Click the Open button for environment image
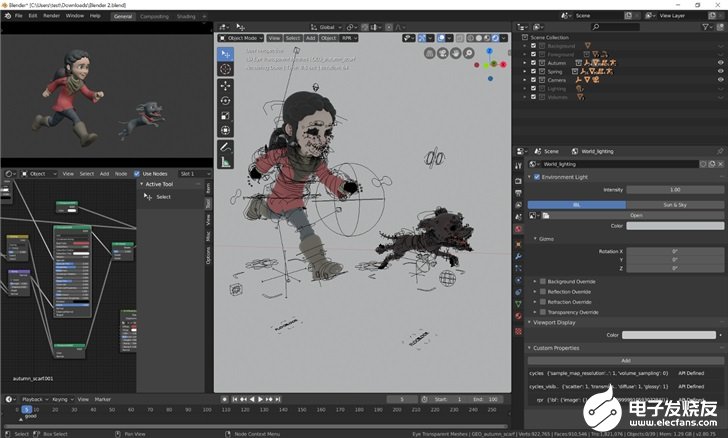 tap(636, 216)
